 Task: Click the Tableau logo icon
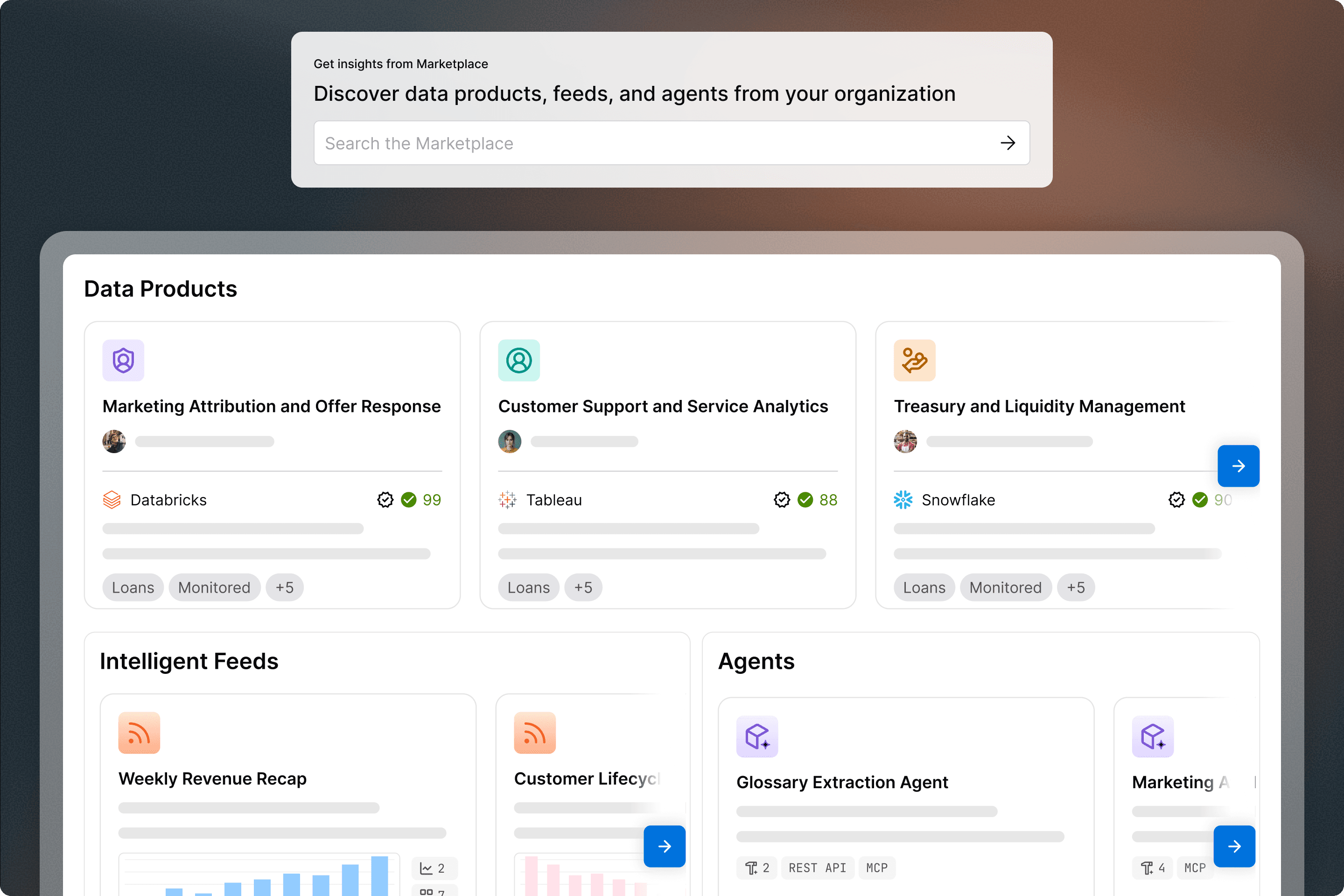[x=507, y=500]
